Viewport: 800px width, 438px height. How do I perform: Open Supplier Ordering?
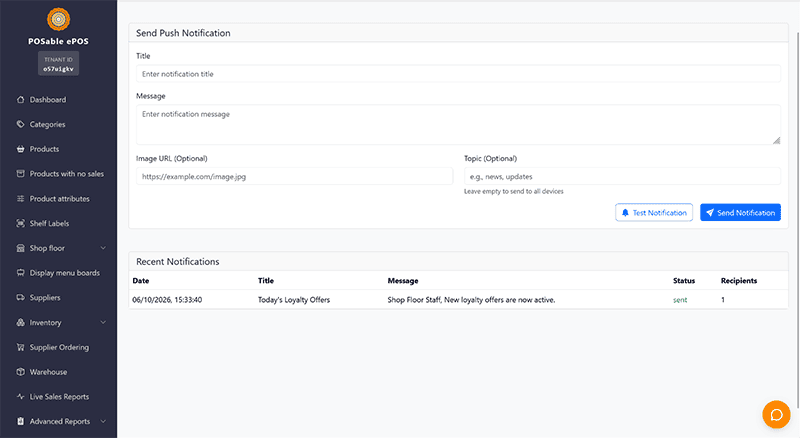(58, 347)
